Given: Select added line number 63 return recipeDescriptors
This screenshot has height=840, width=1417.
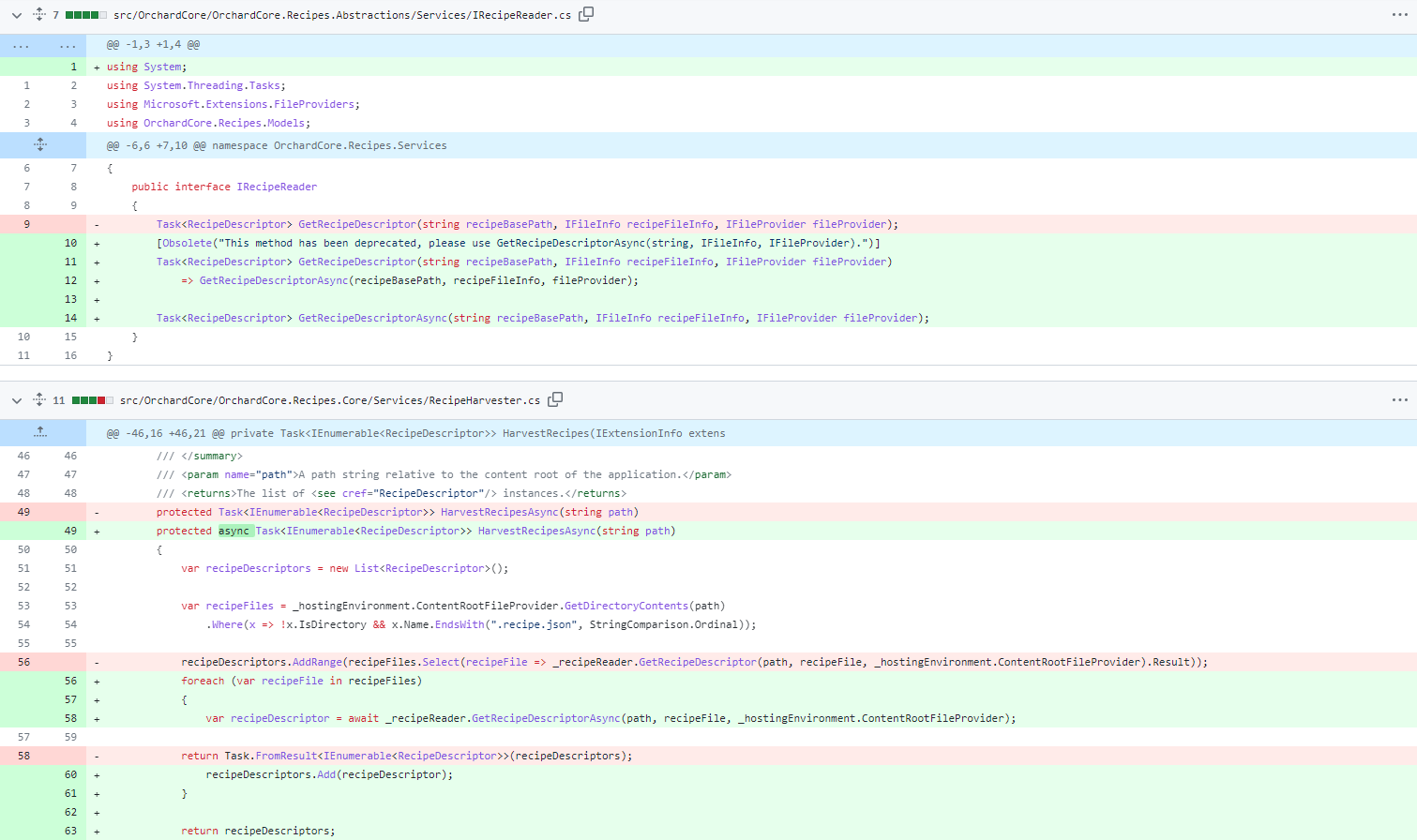Looking at the screenshot, I should pyautogui.click(x=70, y=831).
